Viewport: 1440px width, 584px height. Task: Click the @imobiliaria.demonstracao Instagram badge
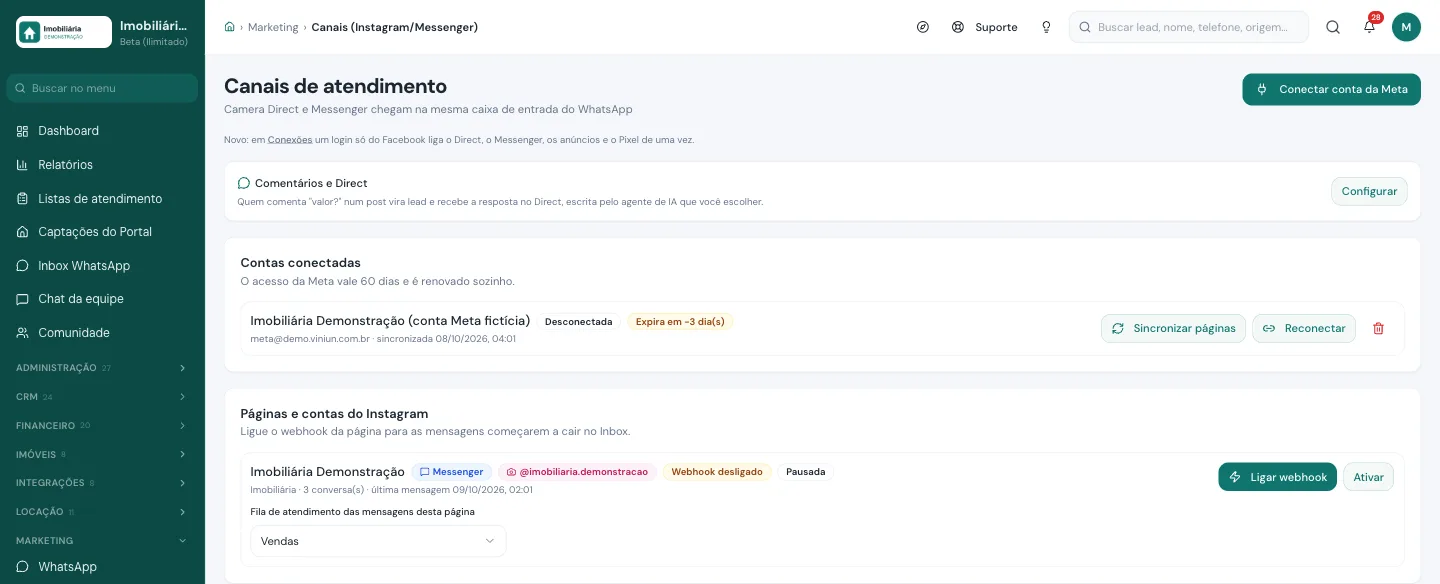pos(577,472)
